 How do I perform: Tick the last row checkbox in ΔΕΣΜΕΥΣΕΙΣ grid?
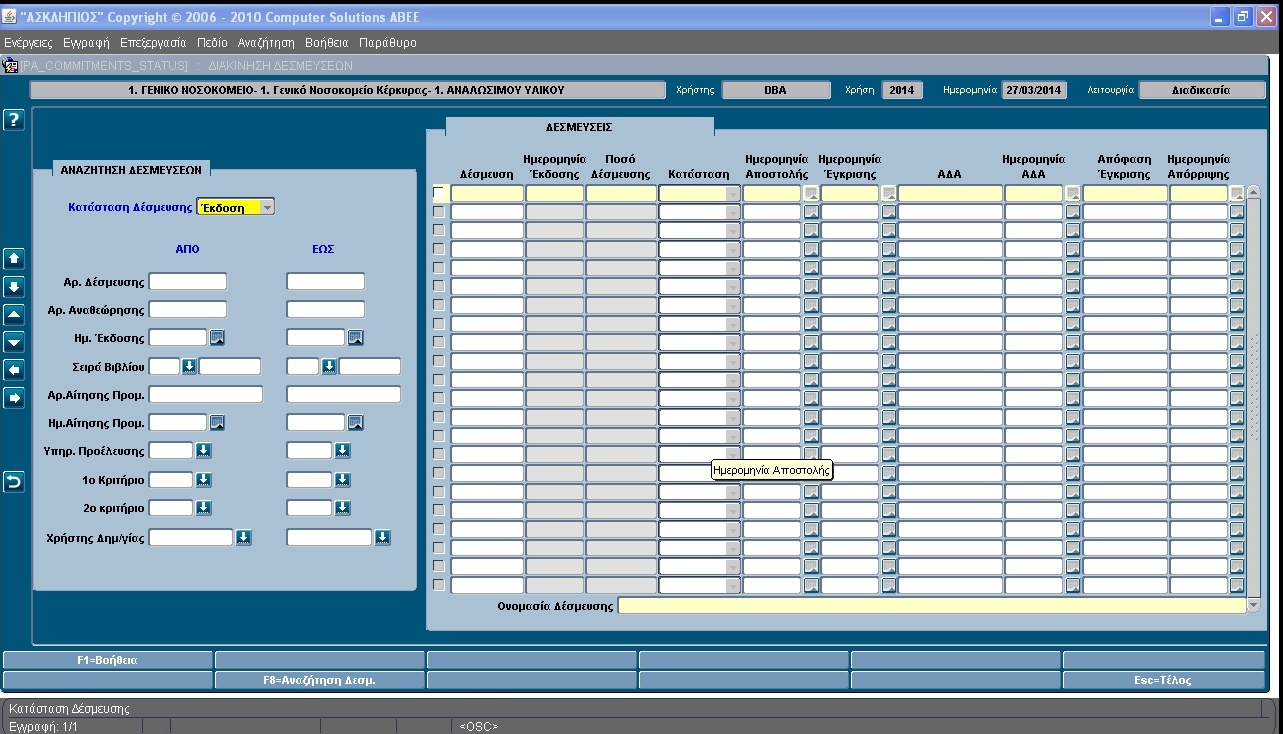point(438,585)
